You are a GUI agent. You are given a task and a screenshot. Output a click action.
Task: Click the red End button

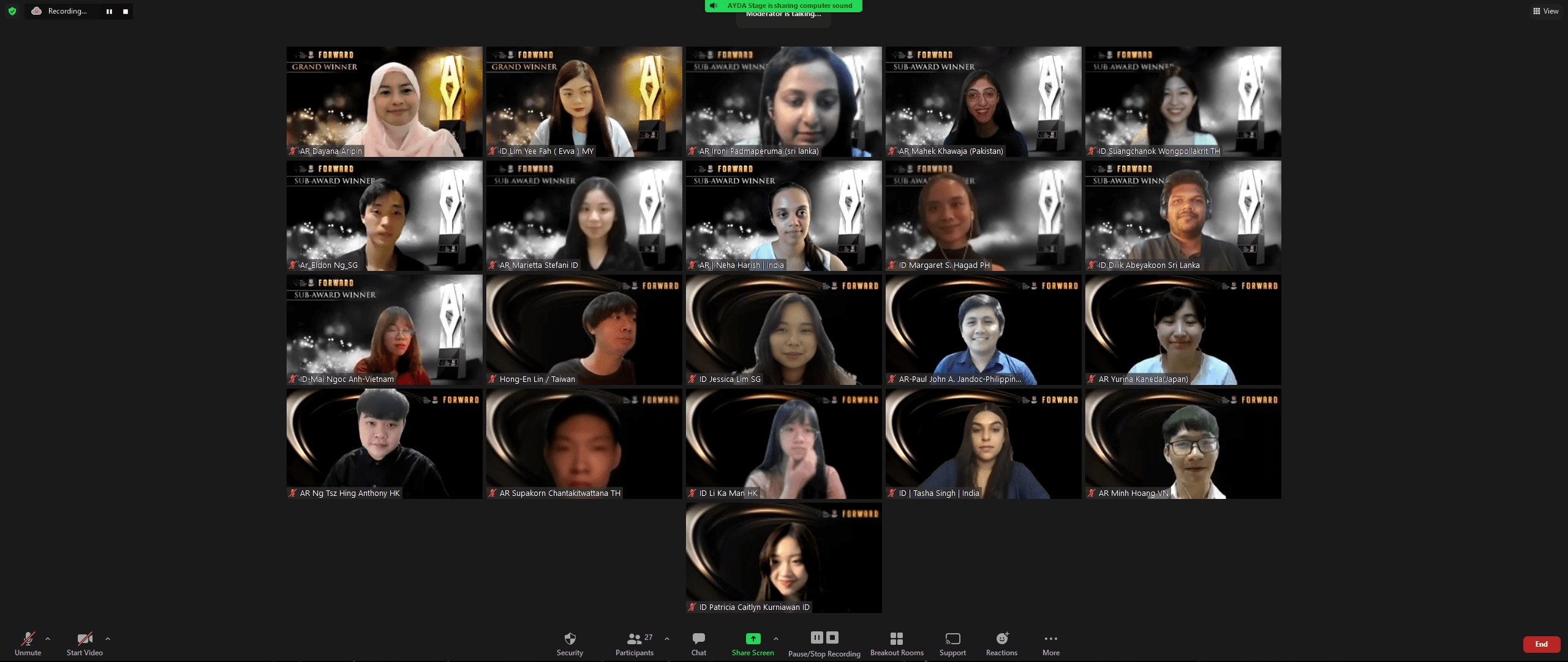click(x=1541, y=644)
